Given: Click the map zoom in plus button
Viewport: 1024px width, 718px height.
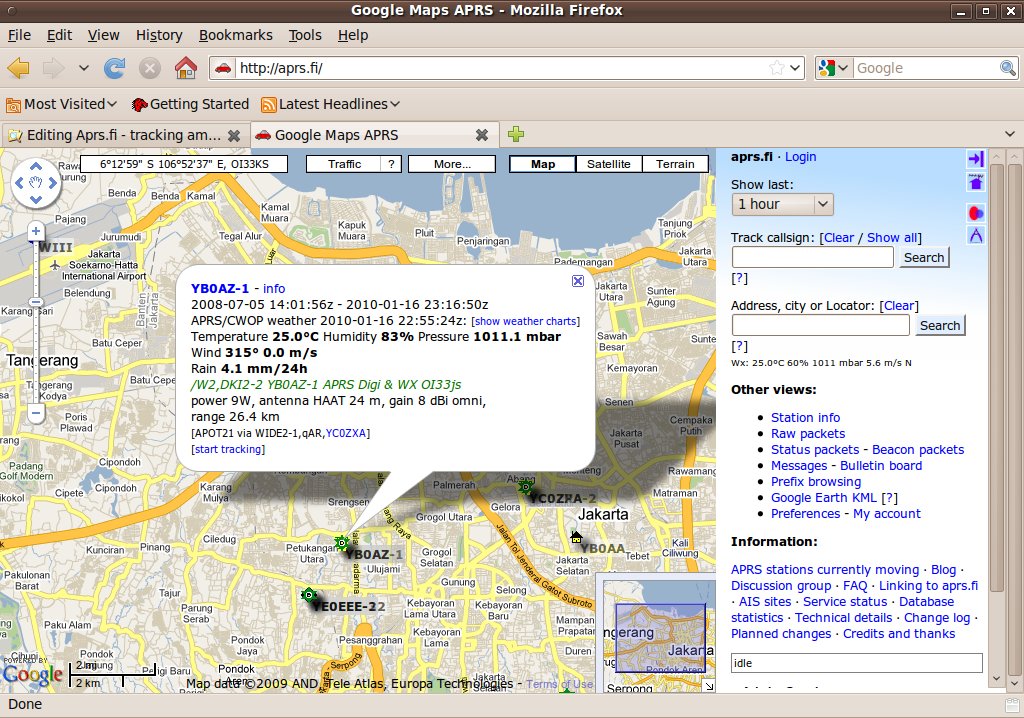Looking at the screenshot, I should pyautogui.click(x=36, y=231).
